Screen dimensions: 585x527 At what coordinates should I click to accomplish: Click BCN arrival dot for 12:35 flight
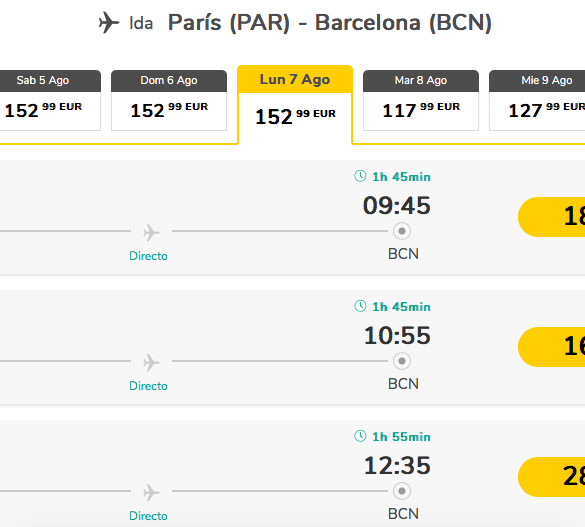click(x=402, y=491)
